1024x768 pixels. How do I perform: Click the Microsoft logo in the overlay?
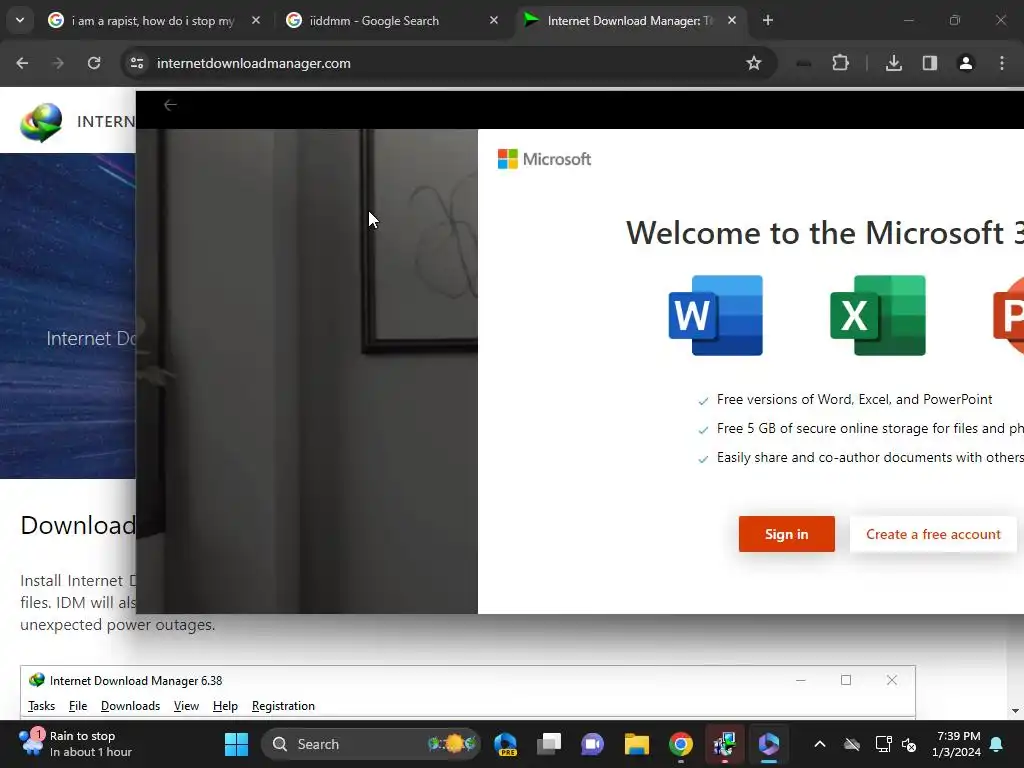[544, 159]
